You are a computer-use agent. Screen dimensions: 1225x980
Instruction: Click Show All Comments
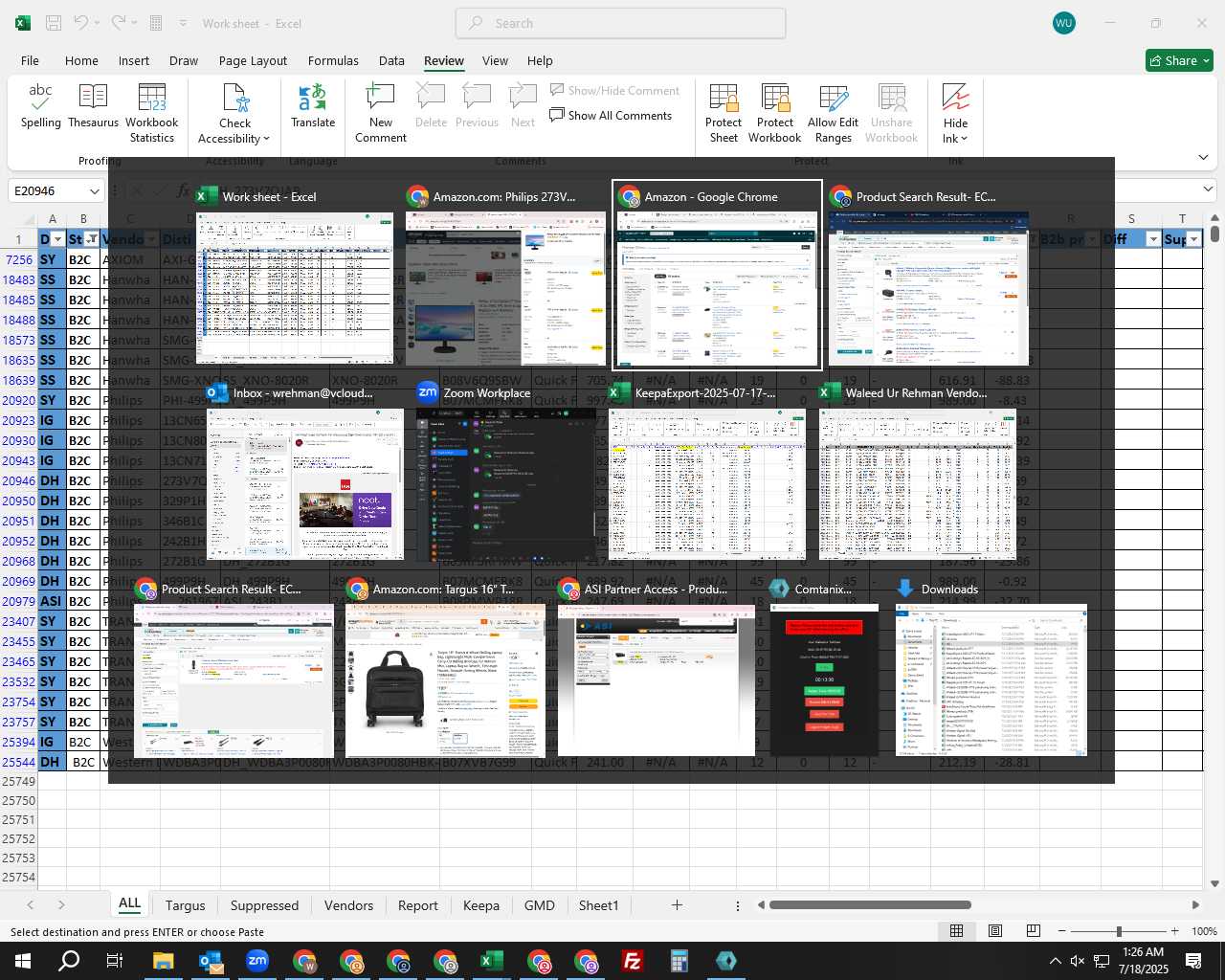click(611, 116)
